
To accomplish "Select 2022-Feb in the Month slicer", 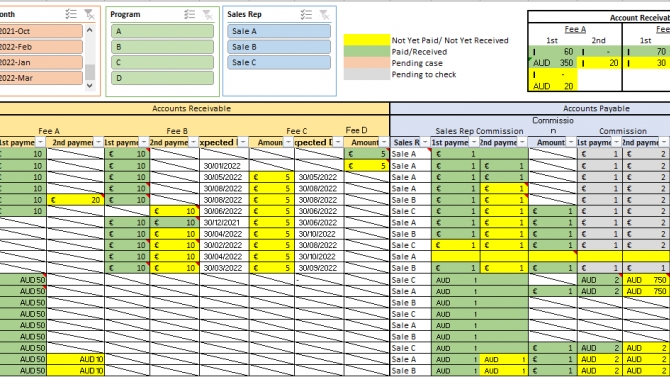I will (x=41, y=47).
